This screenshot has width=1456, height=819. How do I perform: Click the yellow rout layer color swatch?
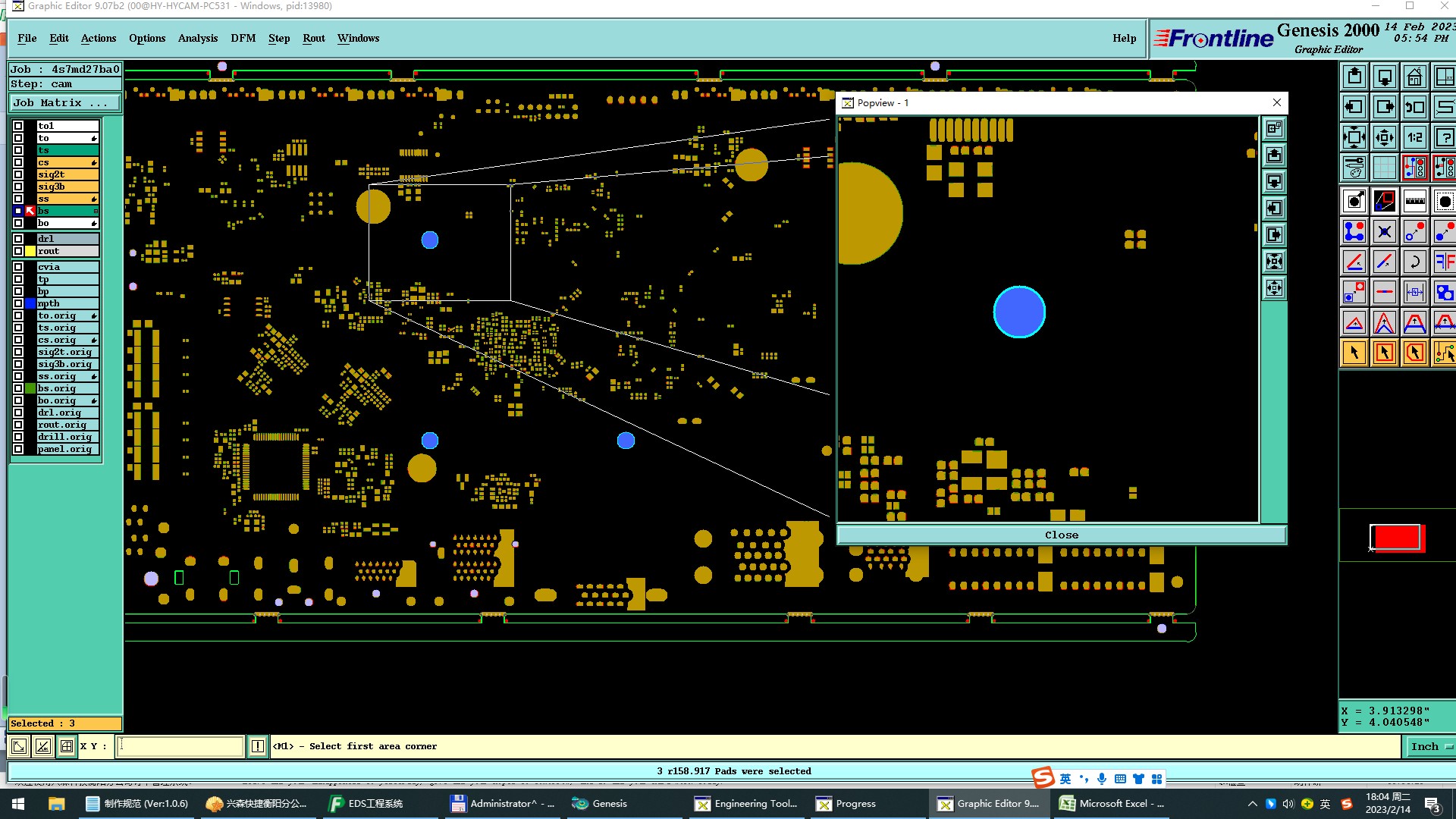[x=30, y=251]
